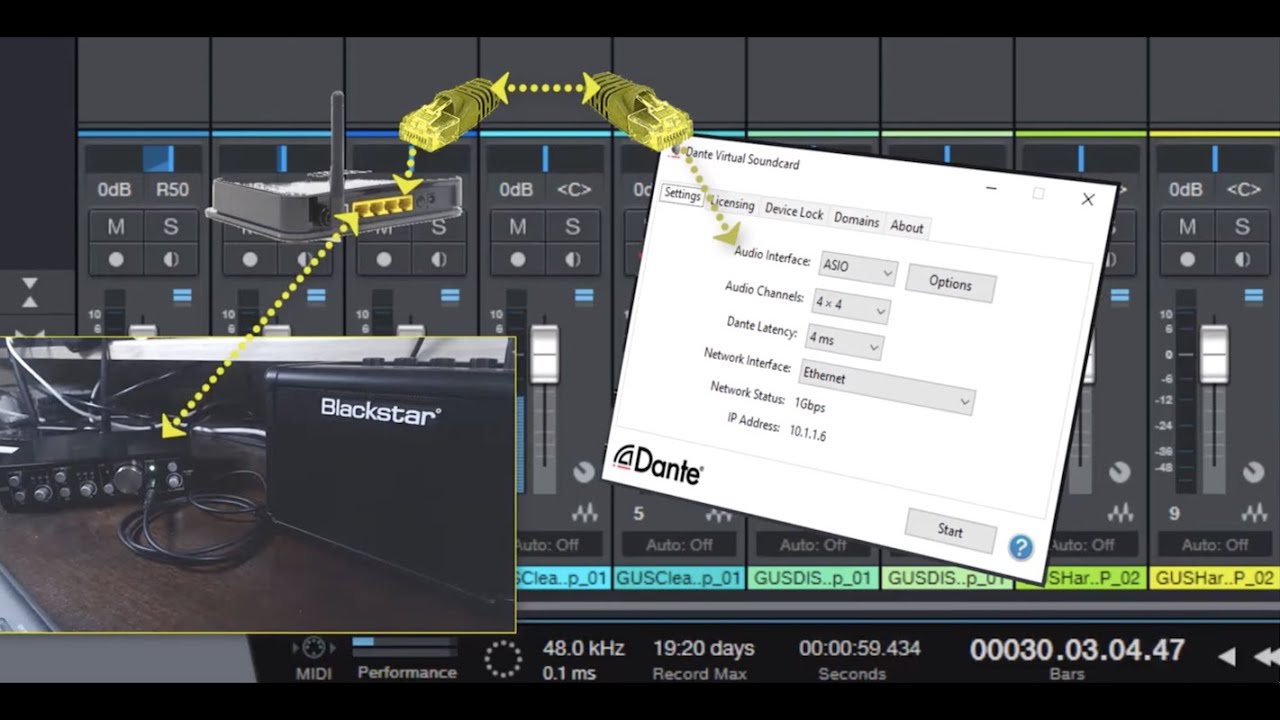Click the Start button

tap(950, 531)
